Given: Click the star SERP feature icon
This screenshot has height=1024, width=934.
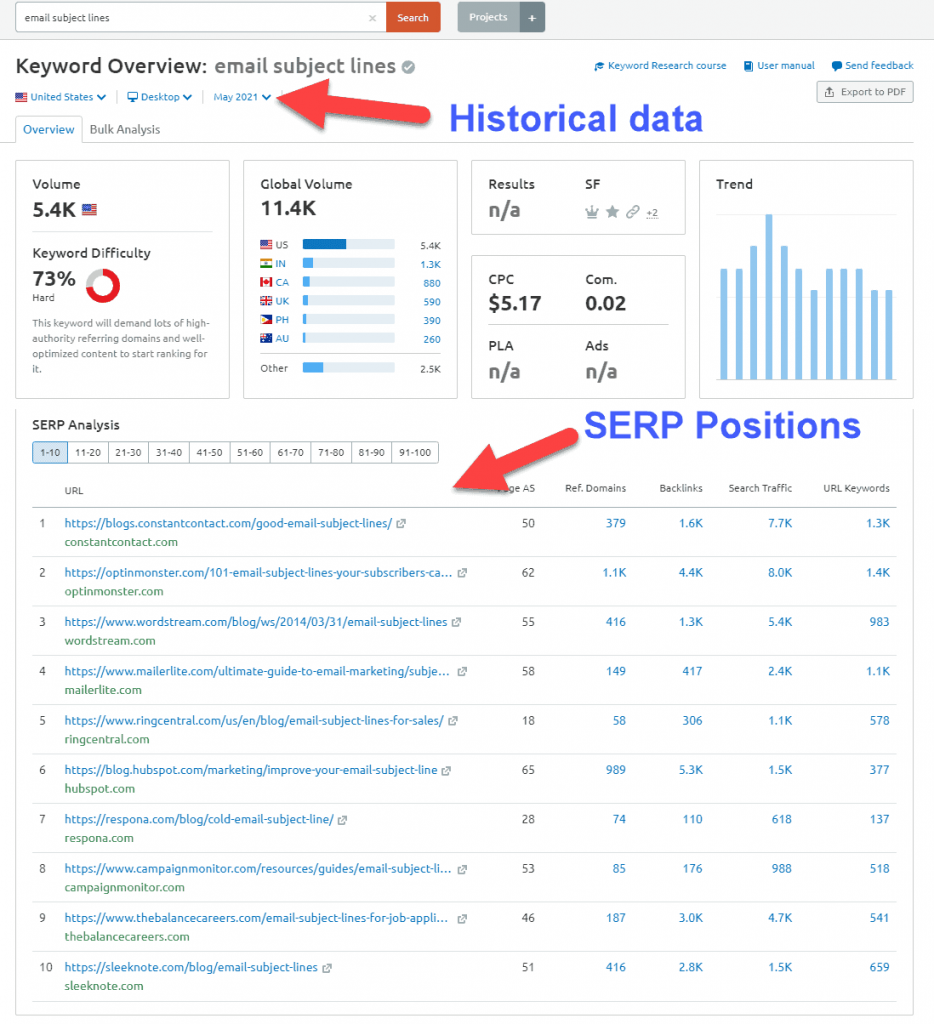Looking at the screenshot, I should 612,212.
